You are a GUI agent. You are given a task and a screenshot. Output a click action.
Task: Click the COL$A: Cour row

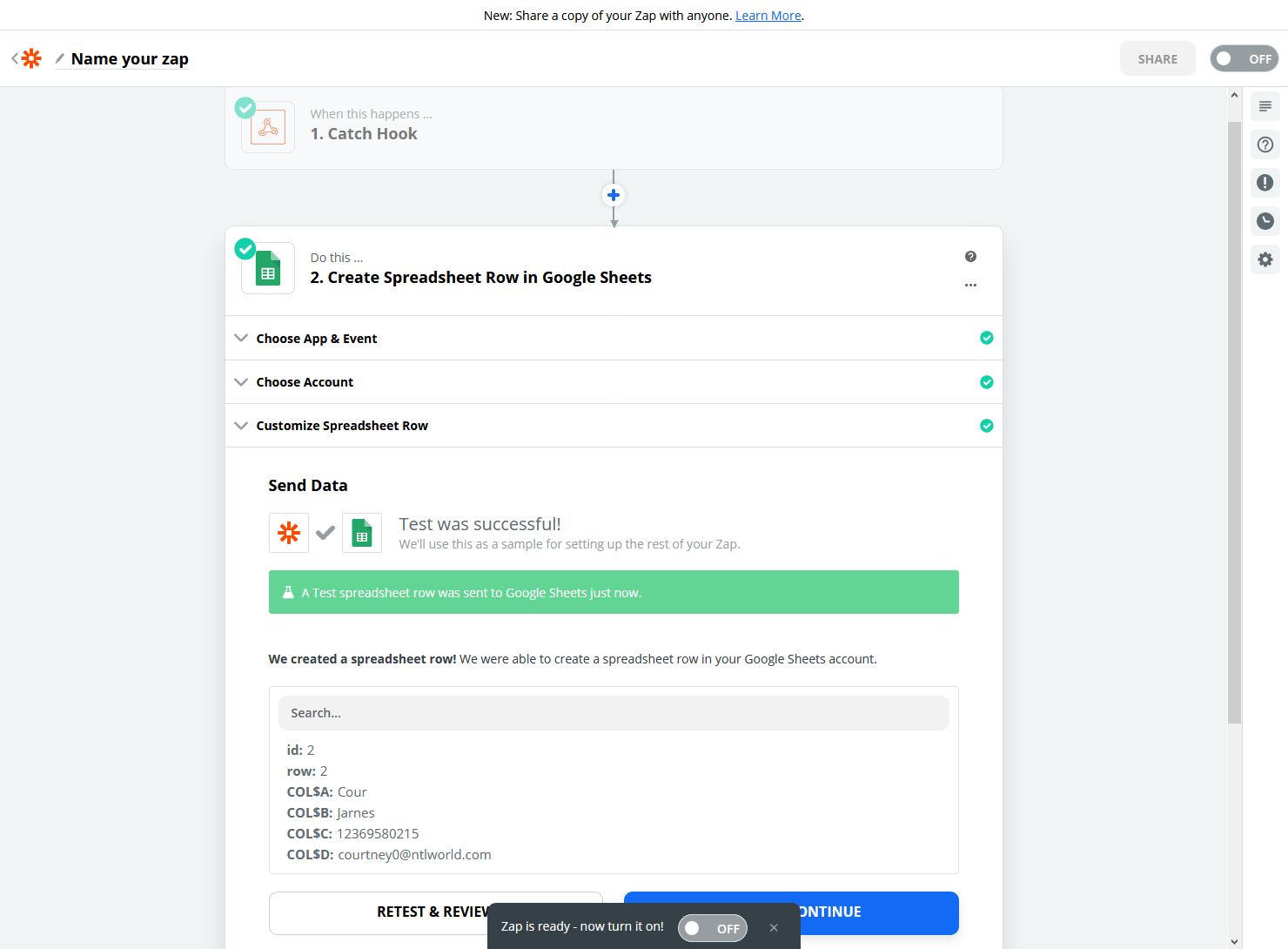tap(326, 792)
